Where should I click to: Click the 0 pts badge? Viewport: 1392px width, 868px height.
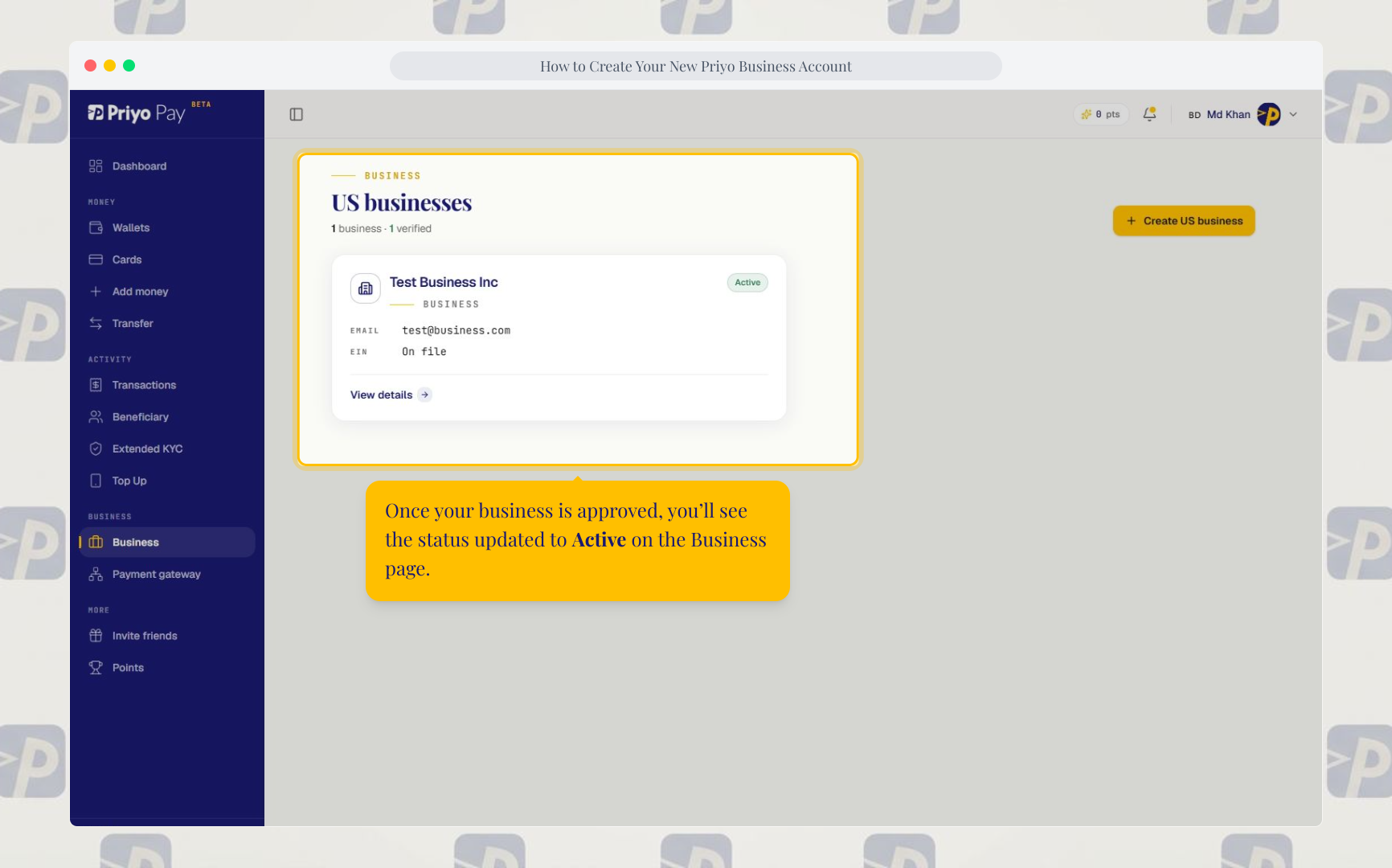(1101, 114)
